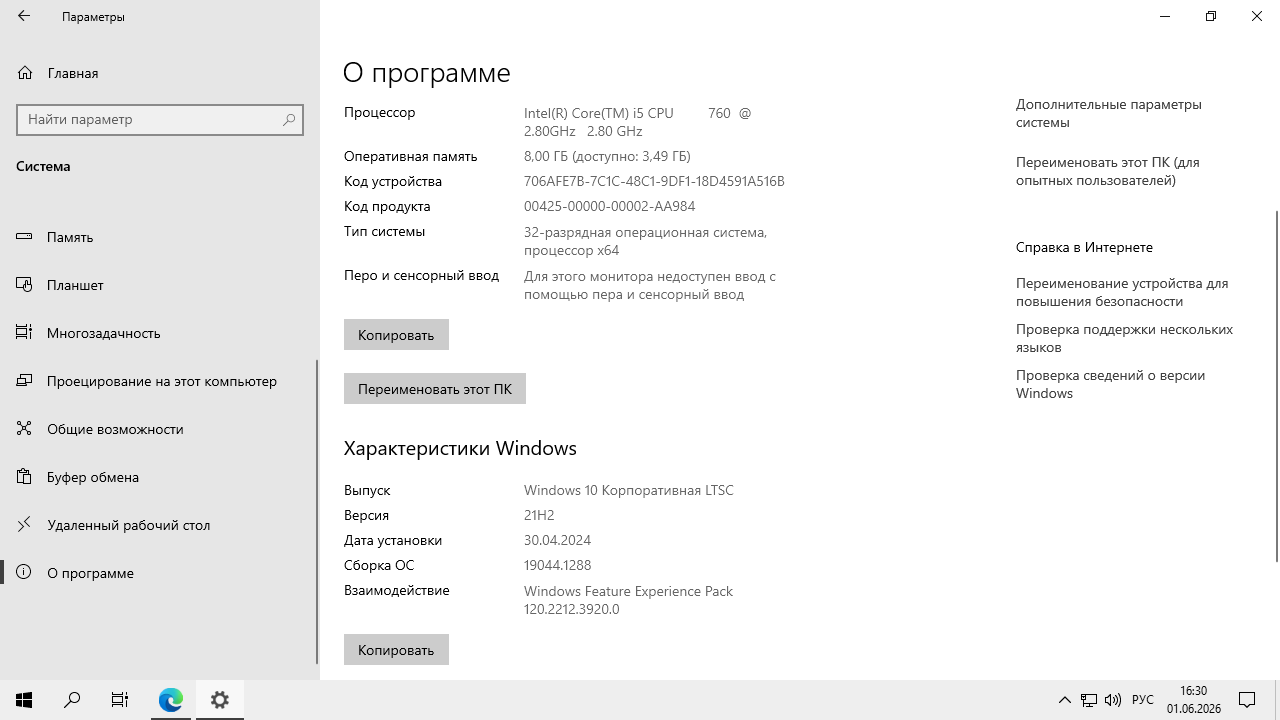Switch input language РУС indicator

coord(1143,700)
